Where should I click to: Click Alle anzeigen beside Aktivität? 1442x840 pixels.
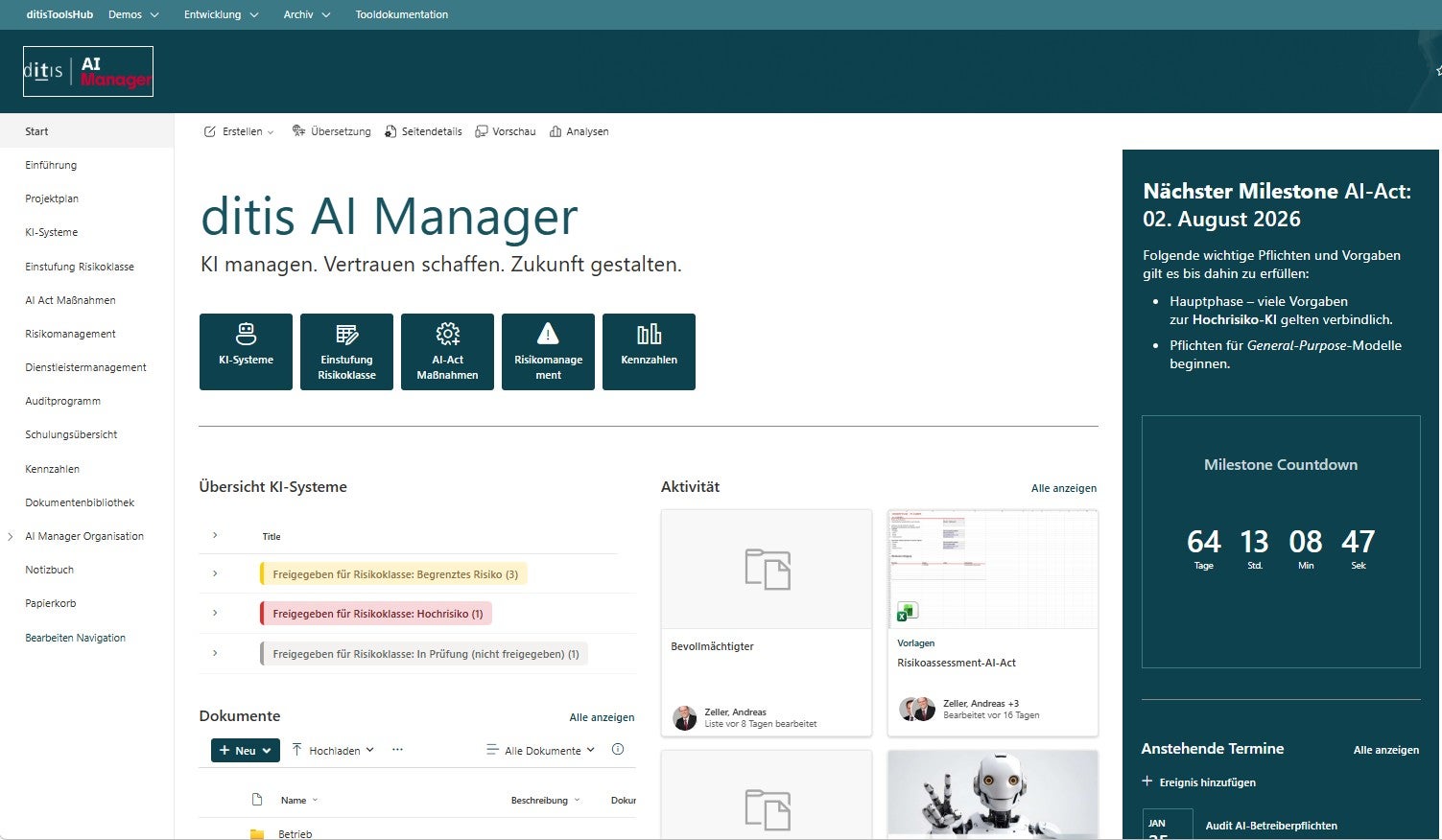pos(1064,488)
